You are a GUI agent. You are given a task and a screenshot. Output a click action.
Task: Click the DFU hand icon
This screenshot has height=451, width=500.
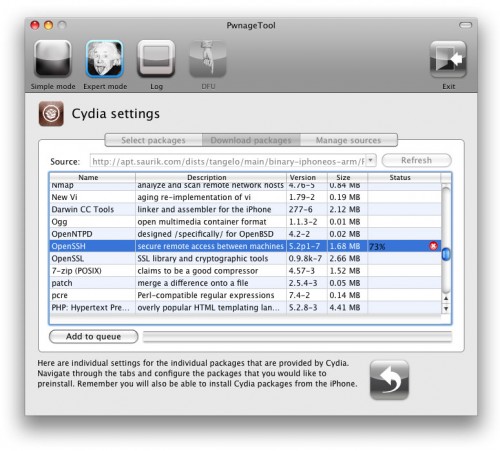(208, 59)
